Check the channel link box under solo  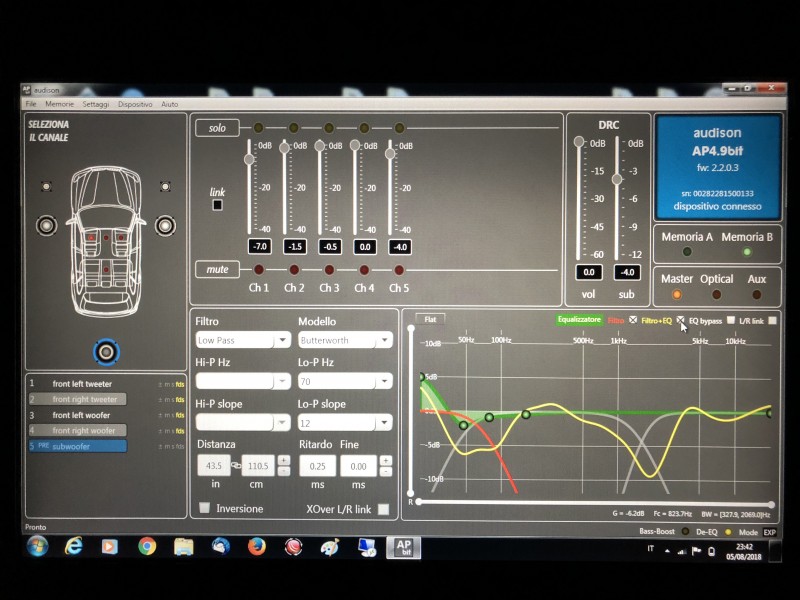[x=217, y=205]
